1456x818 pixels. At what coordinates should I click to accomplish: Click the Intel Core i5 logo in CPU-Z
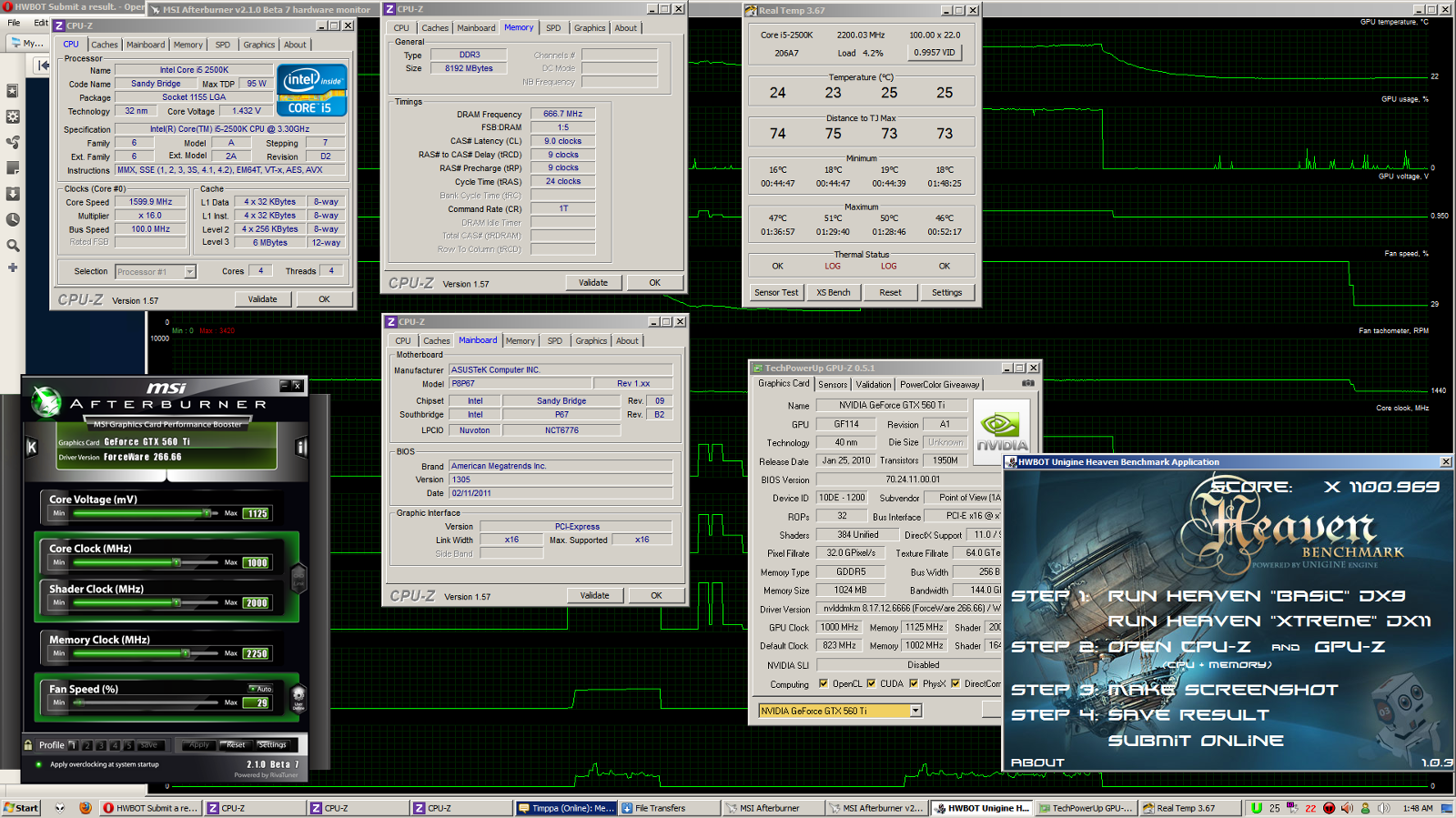pyautogui.click(x=311, y=89)
